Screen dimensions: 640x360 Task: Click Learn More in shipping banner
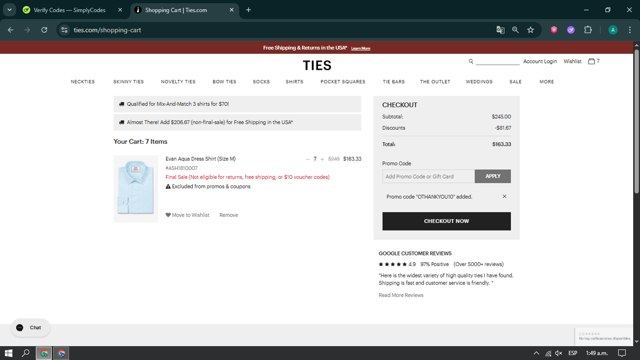point(360,48)
